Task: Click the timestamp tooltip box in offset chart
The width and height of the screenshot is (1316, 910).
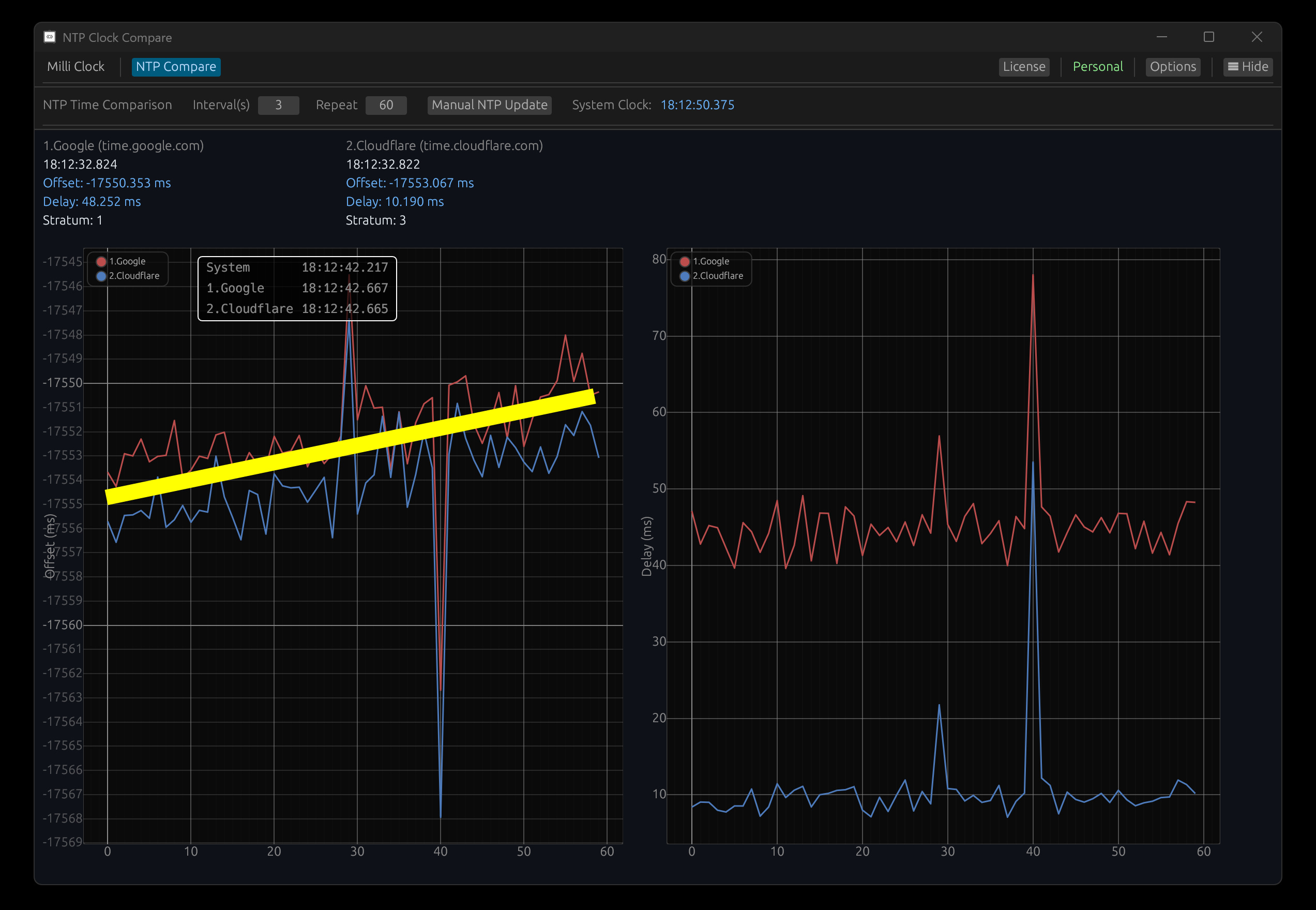Action: pyautogui.click(x=297, y=289)
